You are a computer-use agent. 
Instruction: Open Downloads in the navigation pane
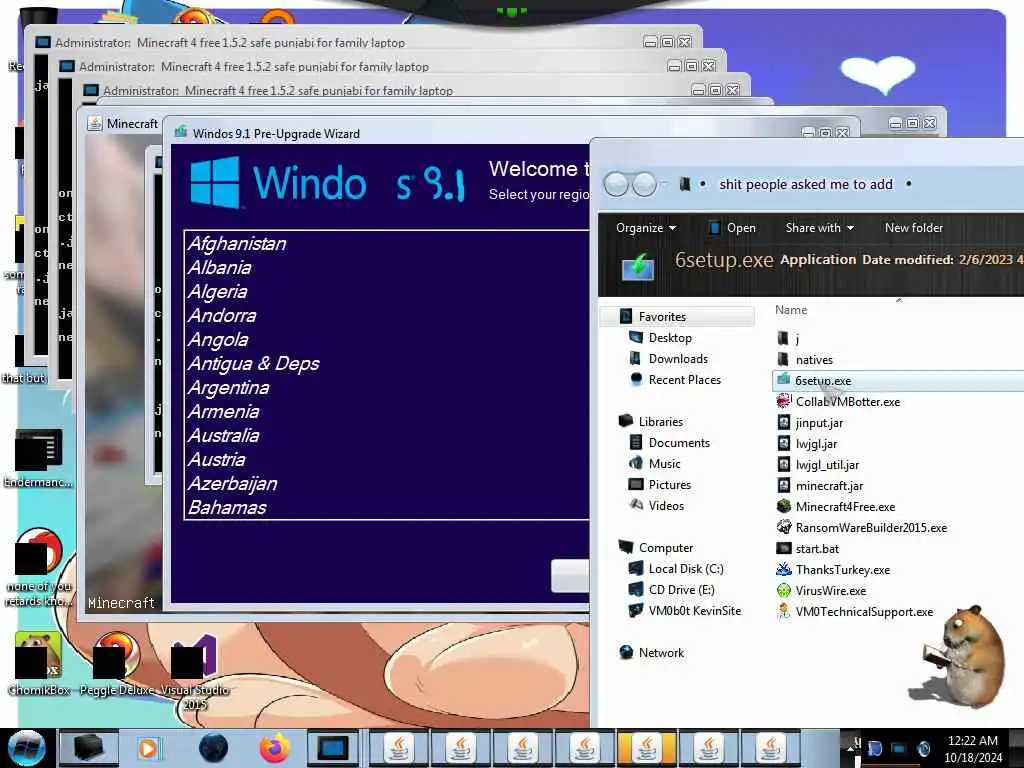click(678, 359)
